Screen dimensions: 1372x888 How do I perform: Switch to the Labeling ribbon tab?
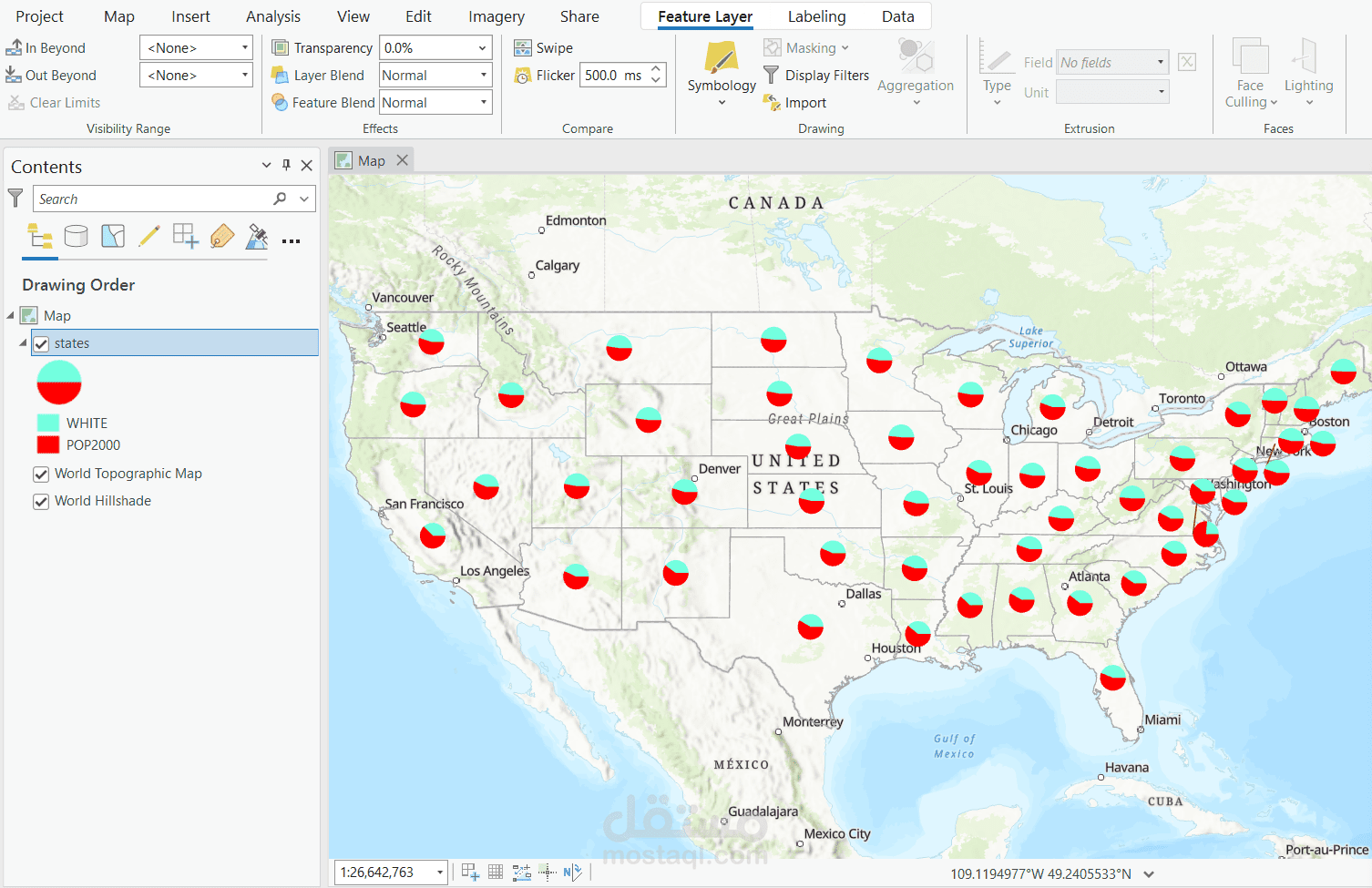coord(816,16)
